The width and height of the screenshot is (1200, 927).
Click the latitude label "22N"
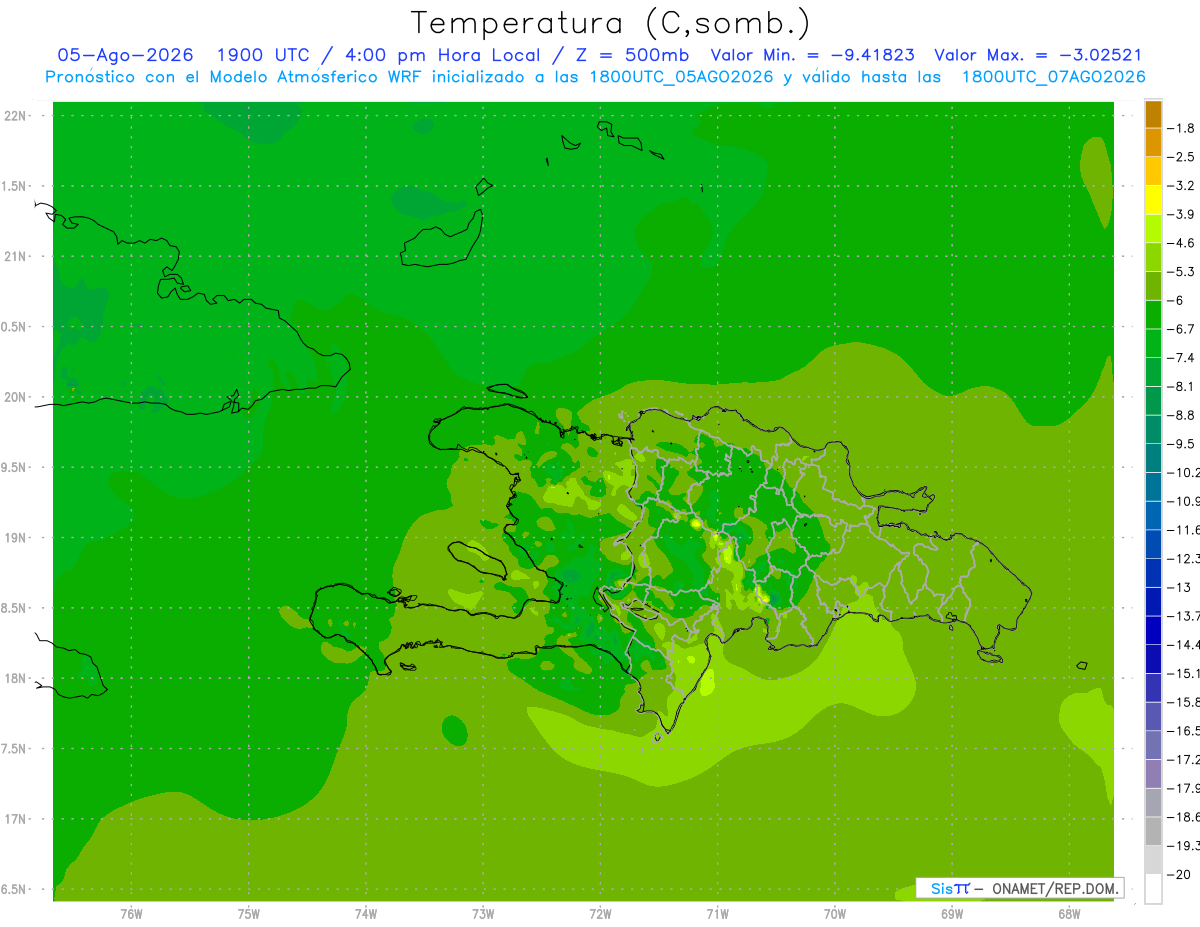pyautogui.click(x=15, y=116)
